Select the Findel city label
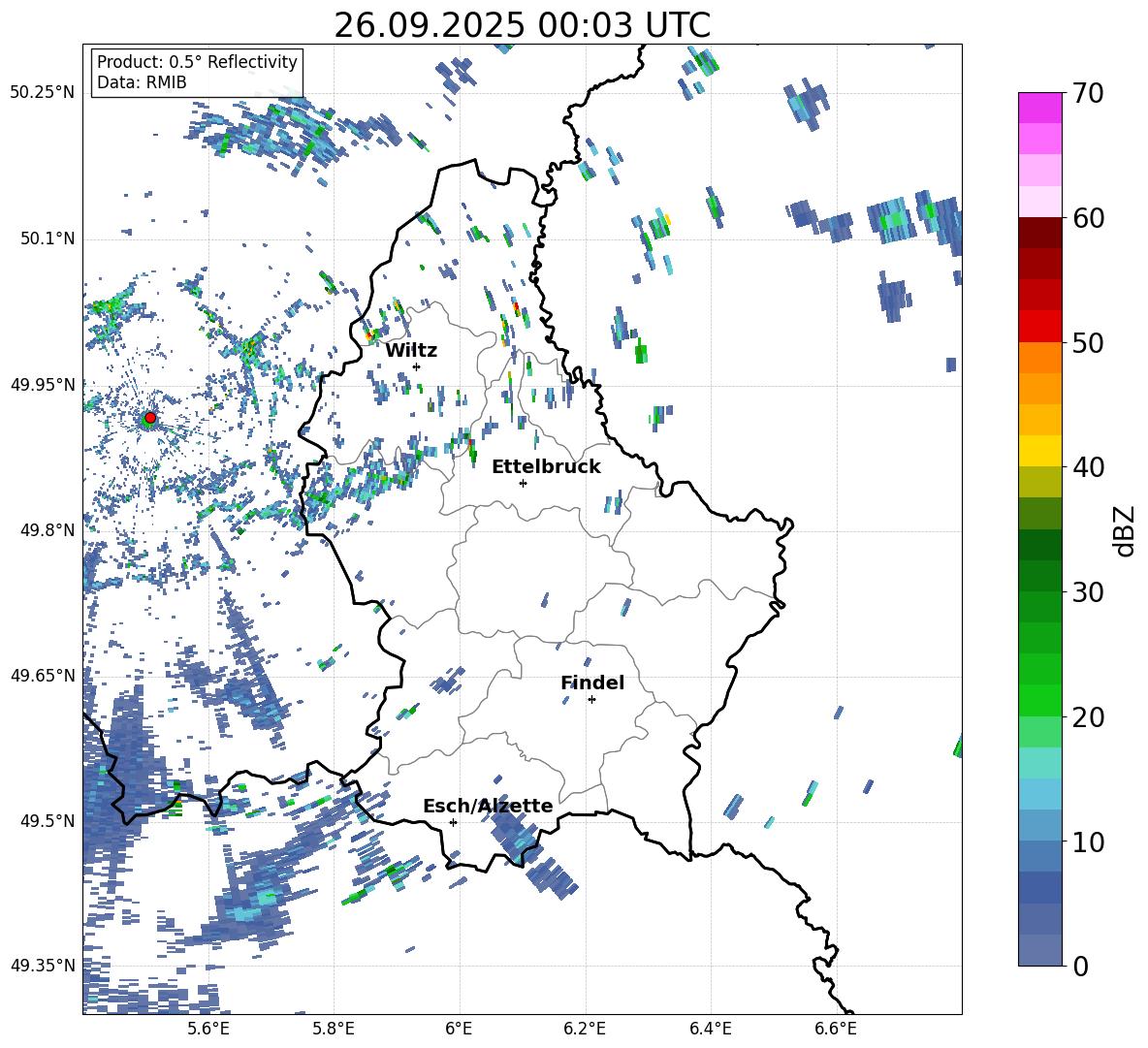The height and width of the screenshot is (1048, 1148). pyautogui.click(x=591, y=683)
